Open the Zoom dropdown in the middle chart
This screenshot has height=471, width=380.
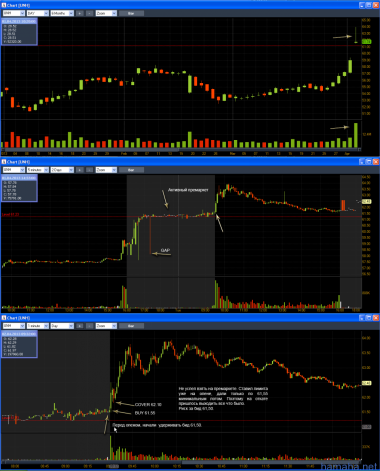tap(106, 170)
